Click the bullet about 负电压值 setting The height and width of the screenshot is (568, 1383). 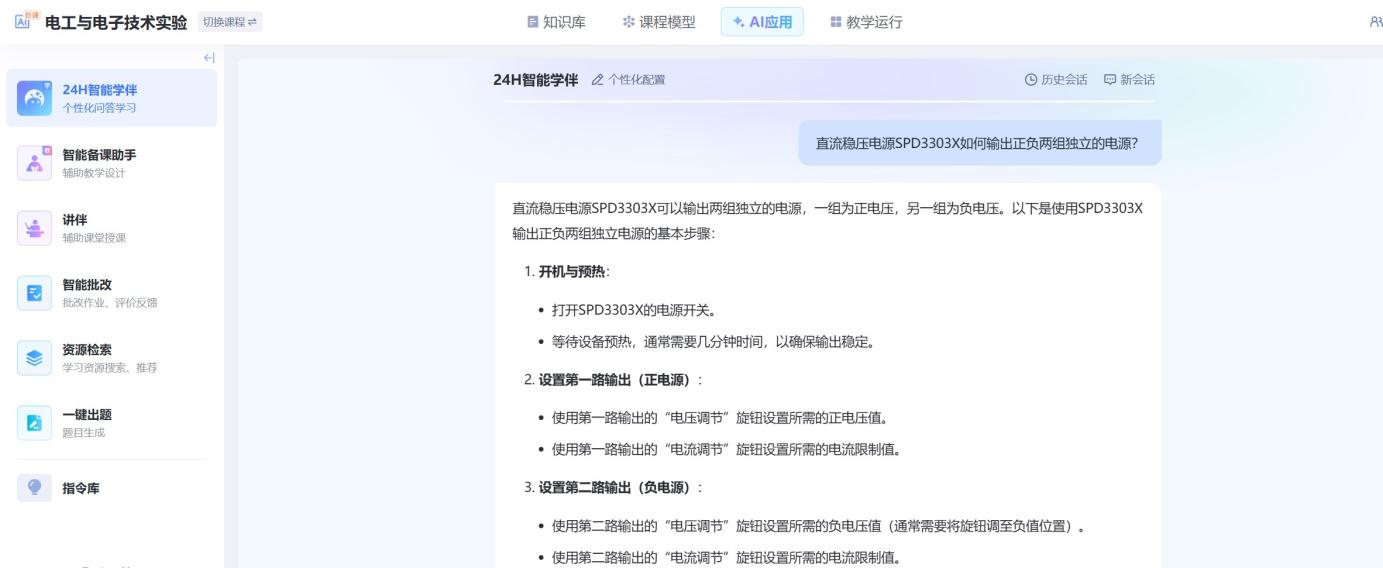(x=819, y=524)
